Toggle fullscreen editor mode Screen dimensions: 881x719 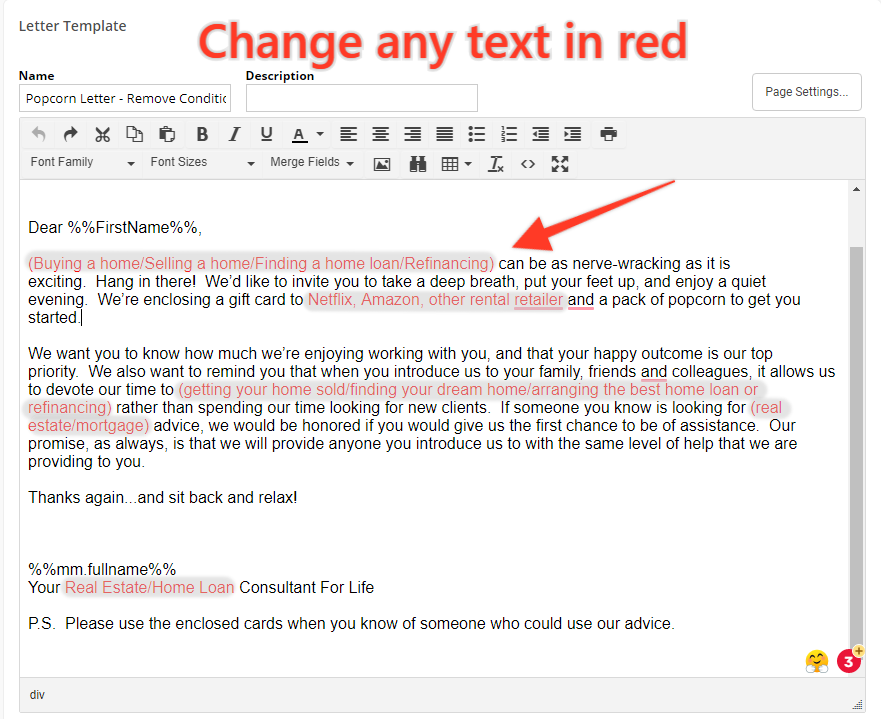[x=560, y=164]
